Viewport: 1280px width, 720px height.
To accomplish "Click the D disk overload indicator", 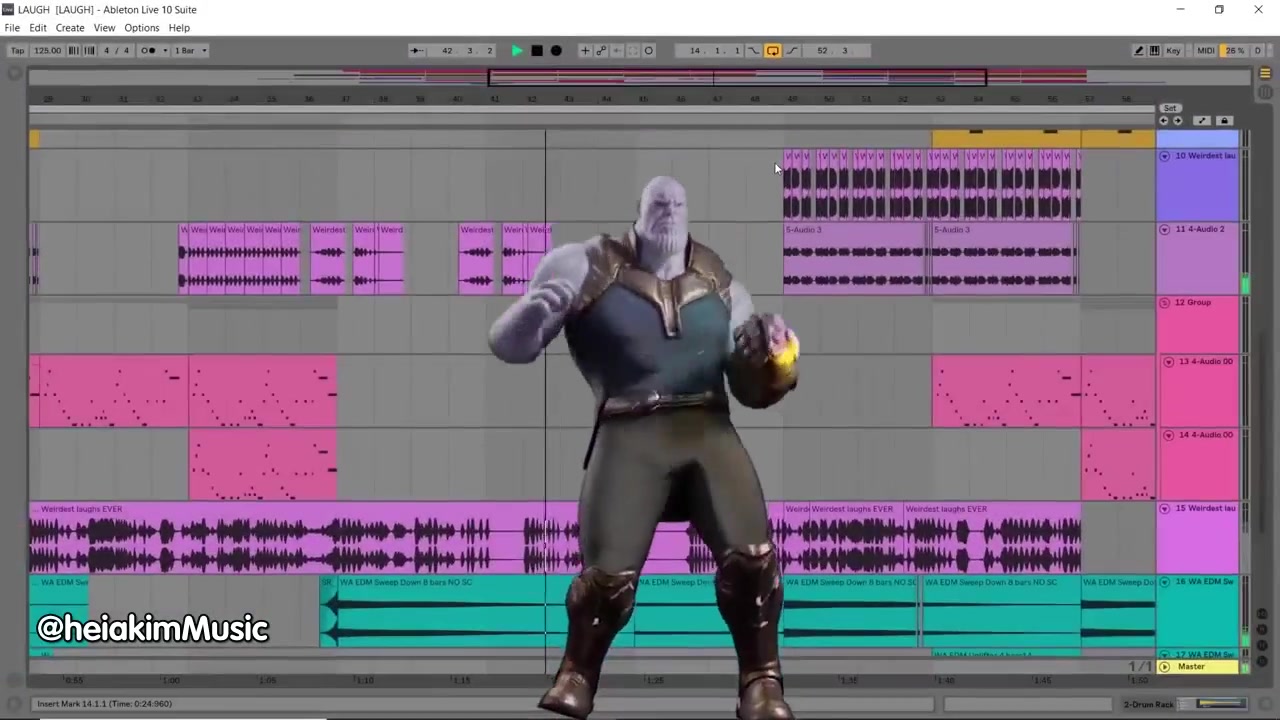I will click(1258, 51).
